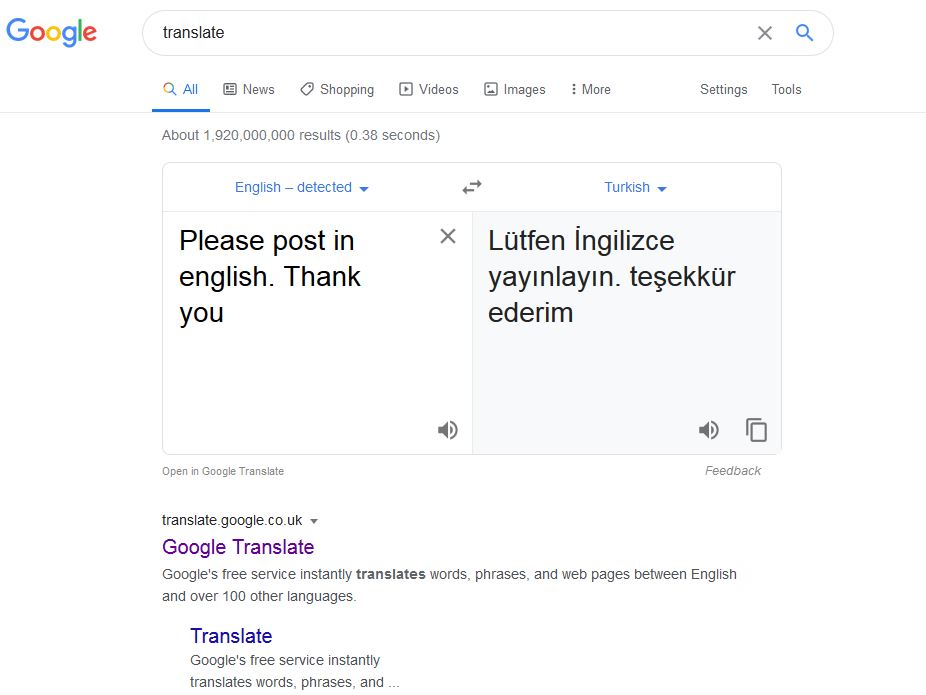Switch to the News tab
Screen dimensions: 926x695
249,89
